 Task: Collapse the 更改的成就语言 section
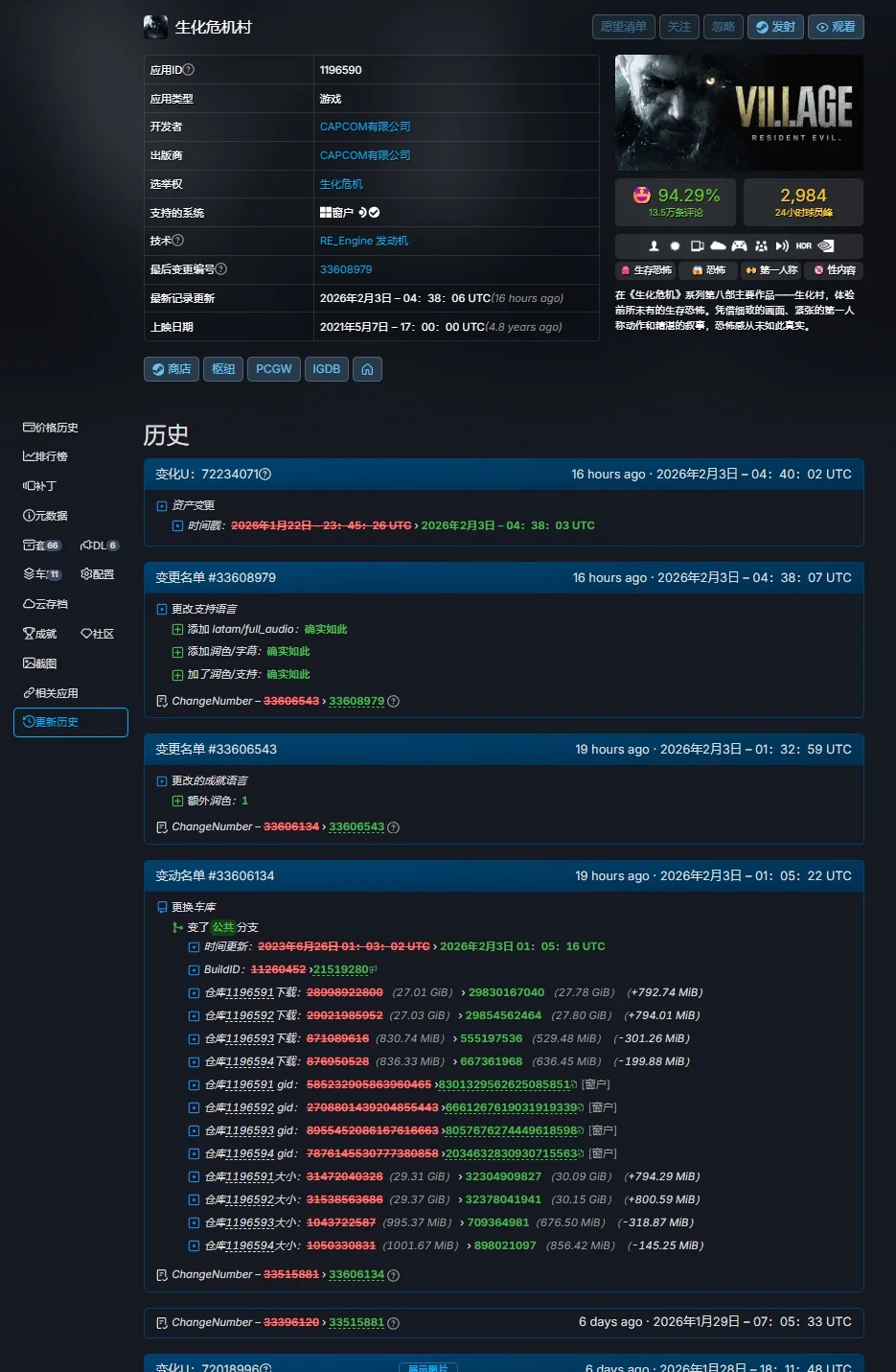pos(162,781)
